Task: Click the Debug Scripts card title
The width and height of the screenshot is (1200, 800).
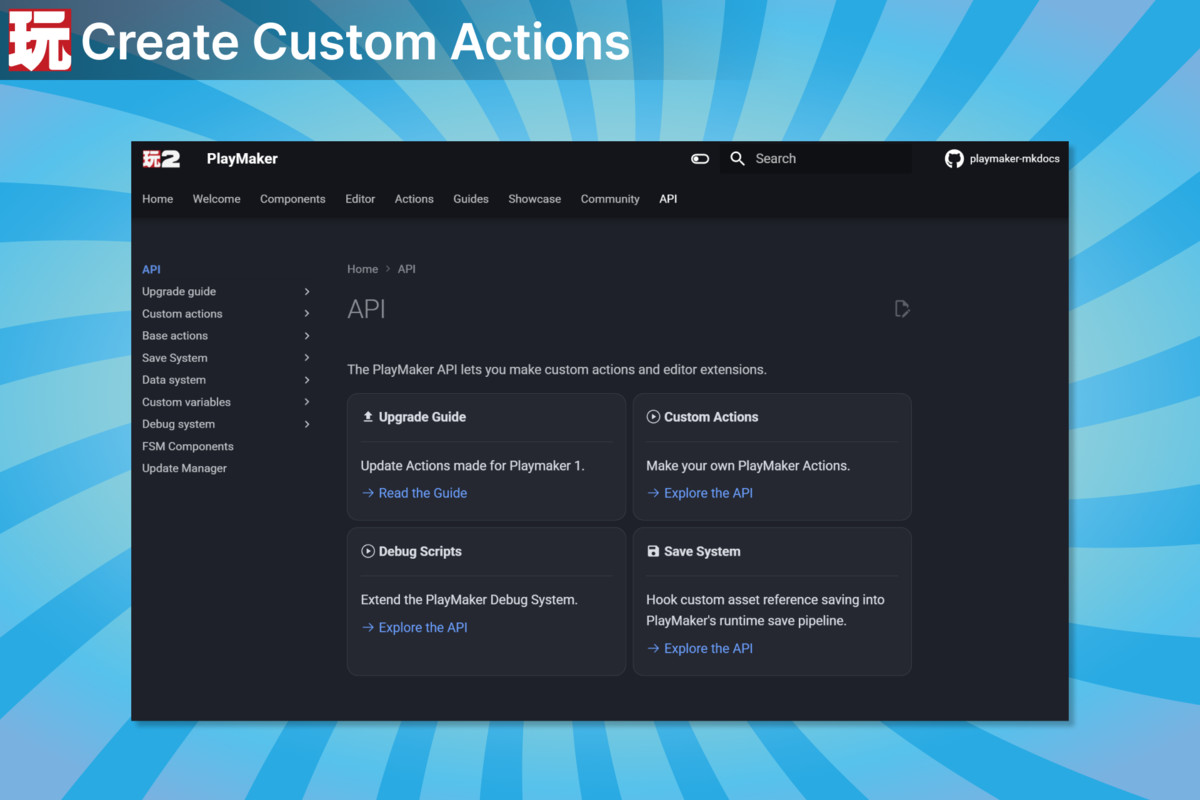Action: [x=420, y=551]
